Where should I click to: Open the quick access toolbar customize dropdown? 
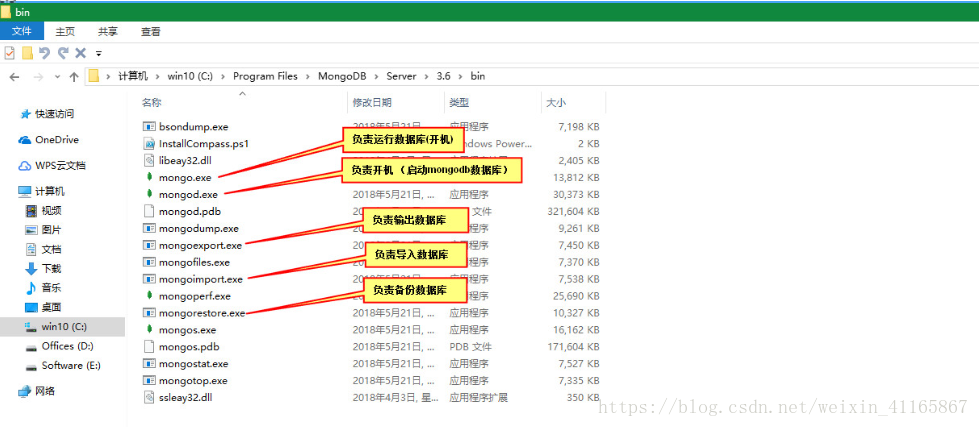(99, 54)
